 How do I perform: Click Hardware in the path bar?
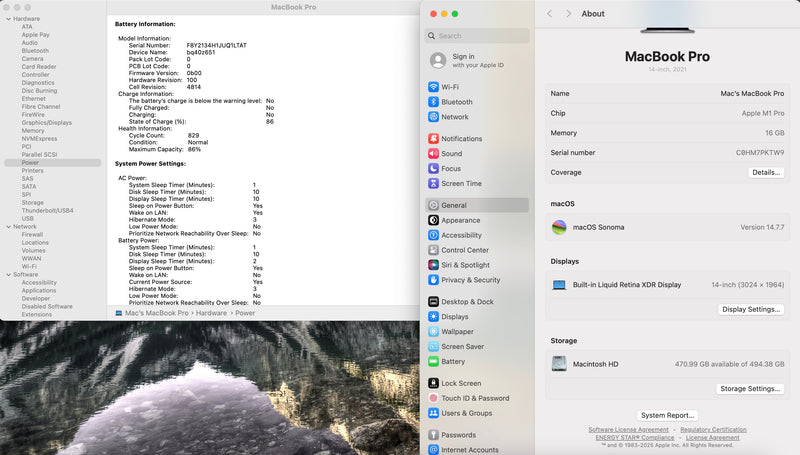click(x=211, y=313)
